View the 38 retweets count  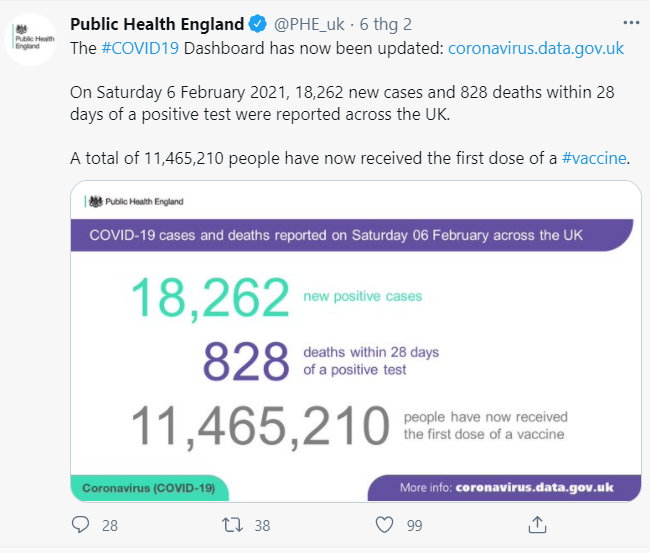pos(262,526)
